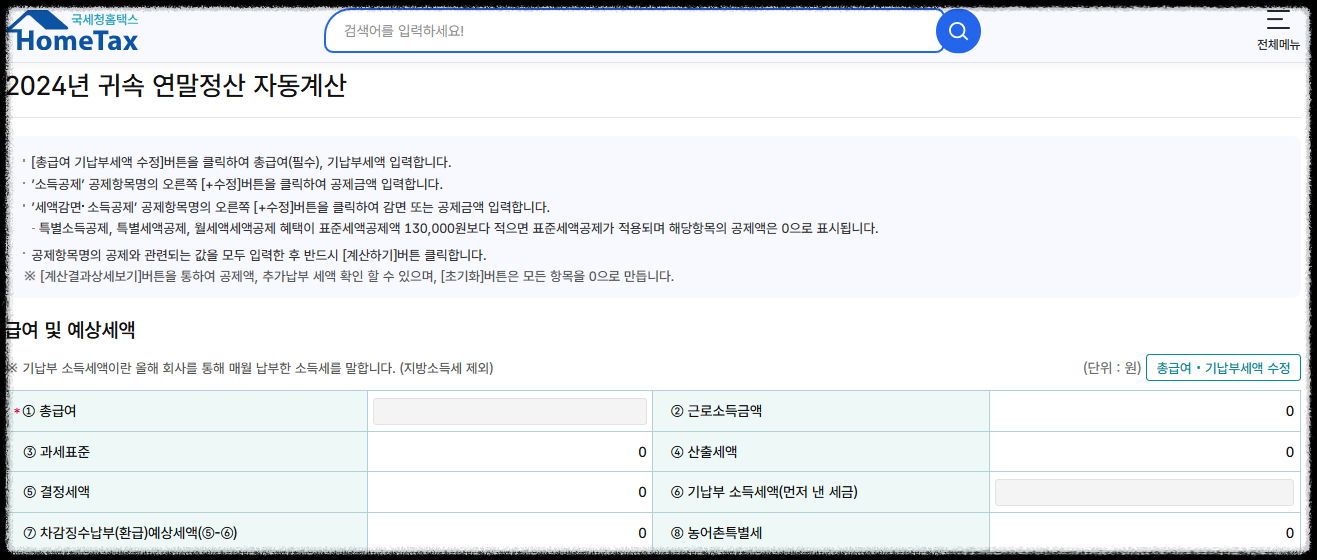
Task: Click the ④ 산출세액 label
Action: [703, 452]
